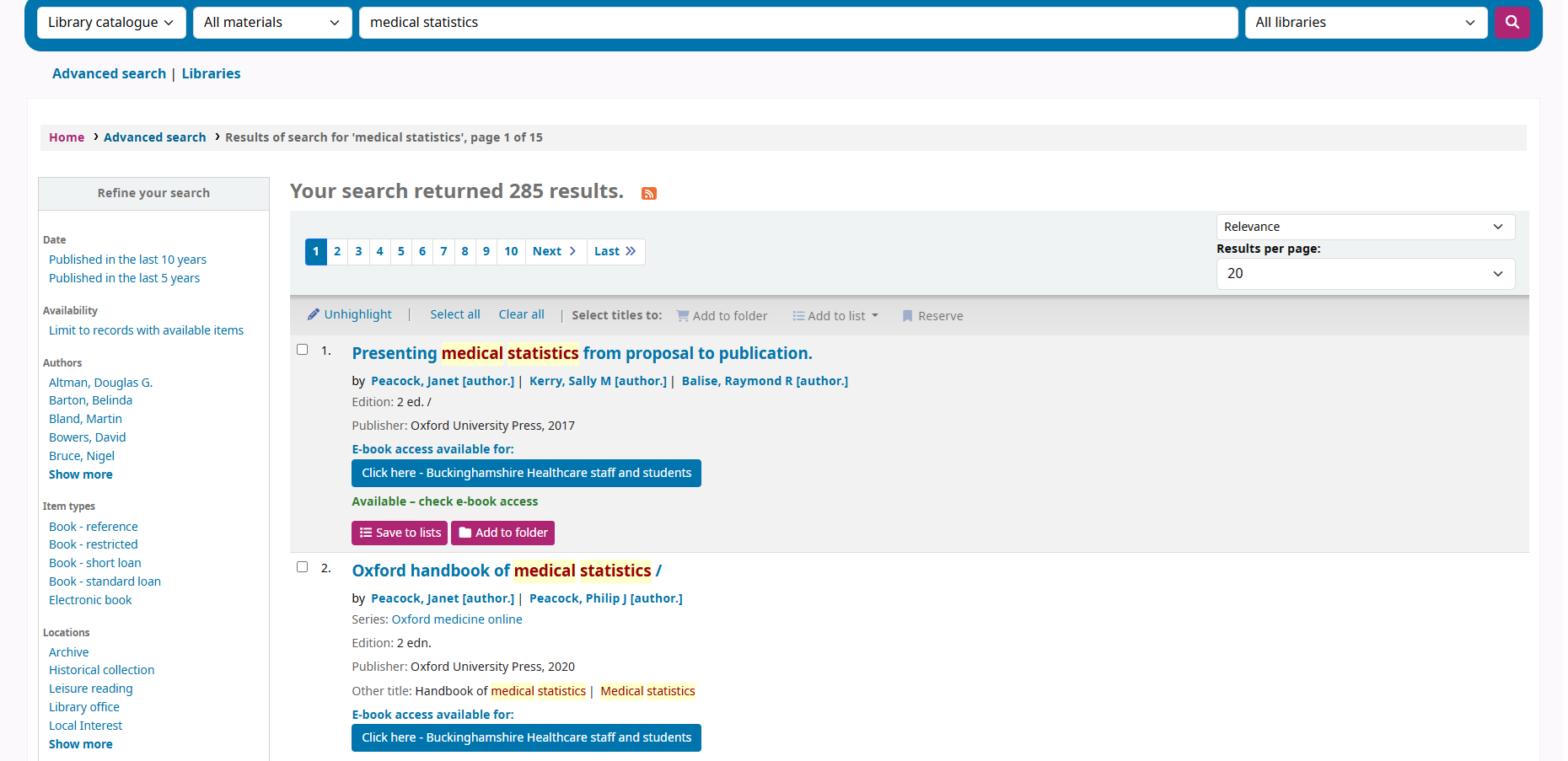
Task: Change results per page from 20
Action: pyautogui.click(x=1365, y=273)
